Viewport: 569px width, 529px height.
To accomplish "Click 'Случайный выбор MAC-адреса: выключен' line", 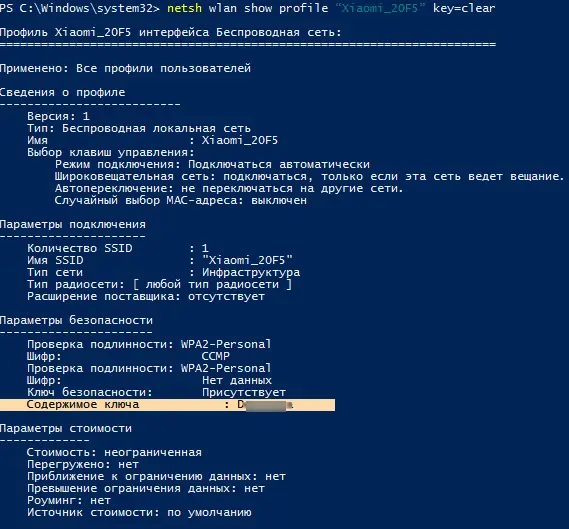I will pos(181,200).
